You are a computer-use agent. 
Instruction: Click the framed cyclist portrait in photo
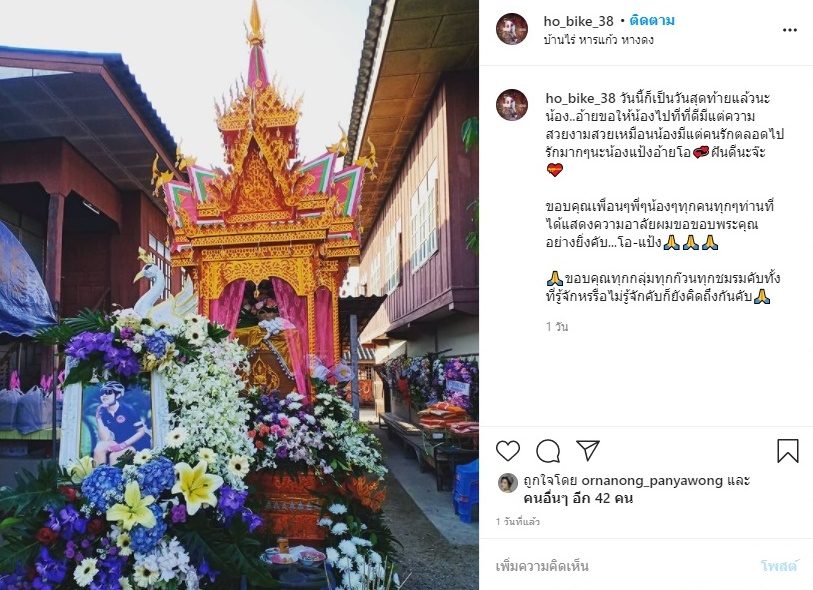click(115, 420)
